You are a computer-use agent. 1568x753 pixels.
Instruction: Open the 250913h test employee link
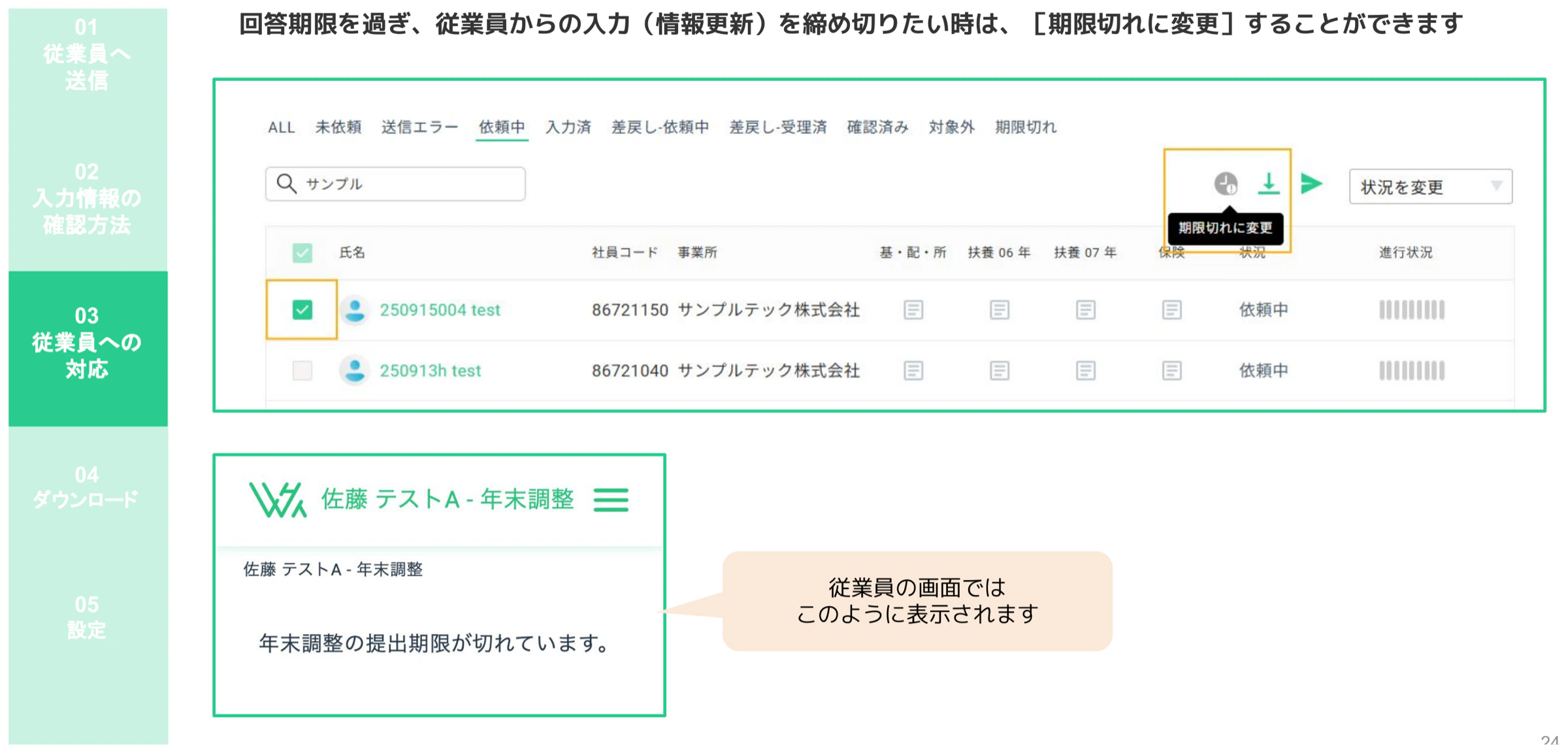[430, 371]
